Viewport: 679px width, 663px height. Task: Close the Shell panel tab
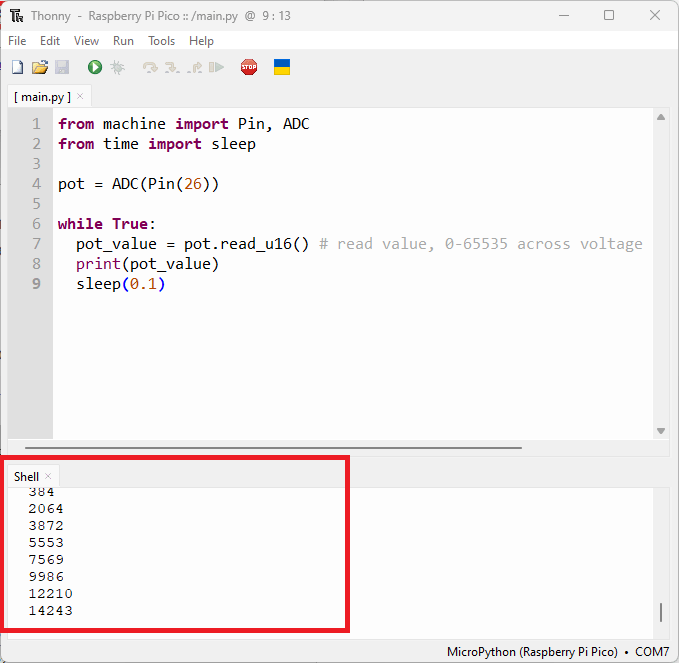point(48,477)
